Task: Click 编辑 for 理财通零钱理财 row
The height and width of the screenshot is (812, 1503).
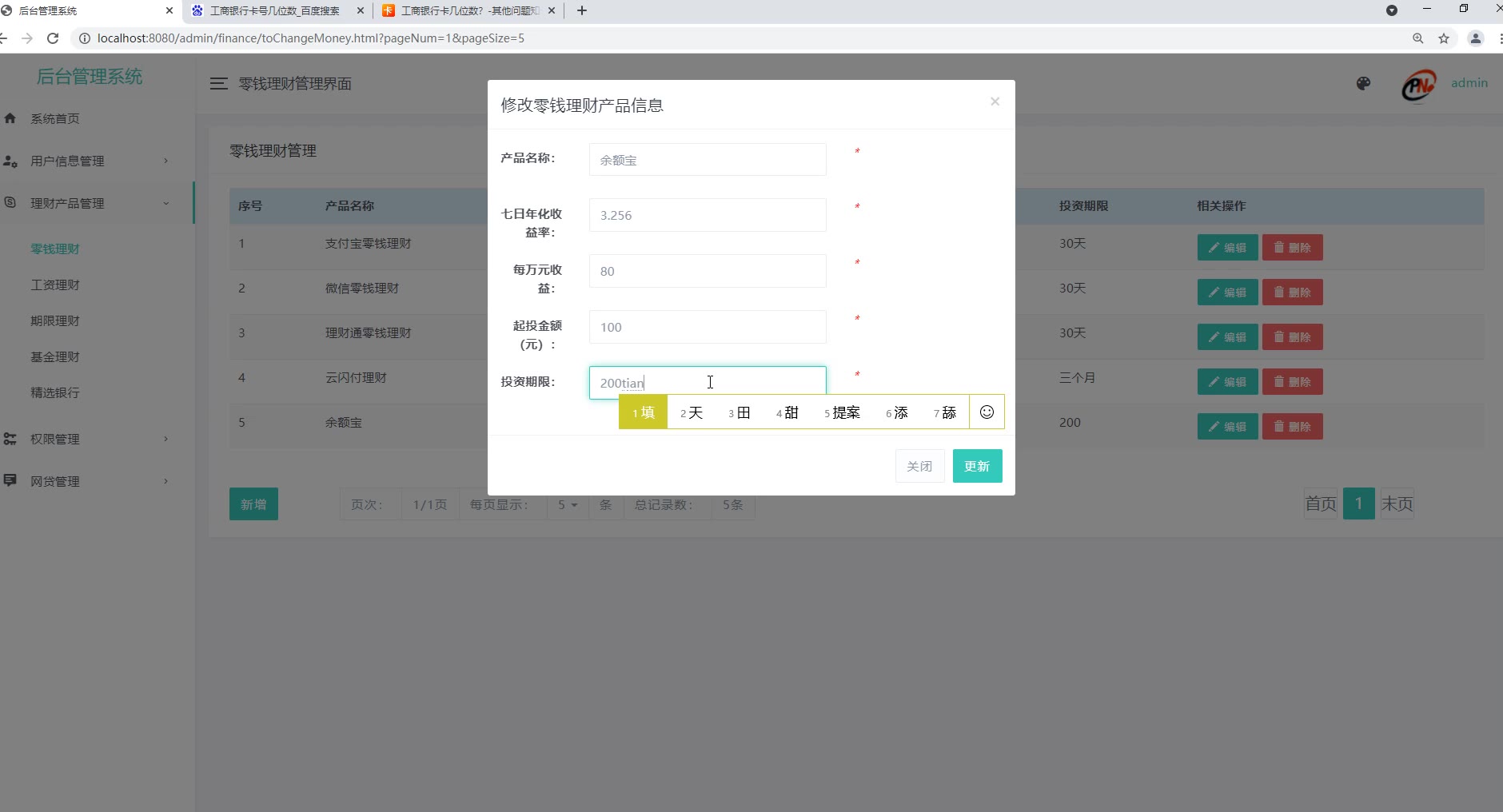Action: (1227, 337)
